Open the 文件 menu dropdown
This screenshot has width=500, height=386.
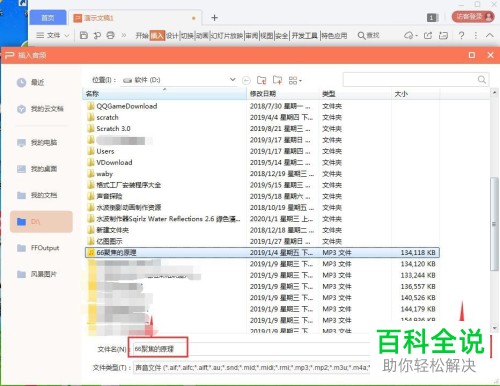pos(53,35)
